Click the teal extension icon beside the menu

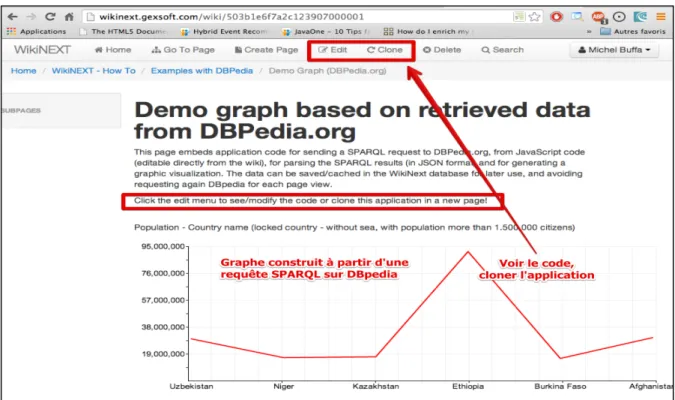pos(640,17)
